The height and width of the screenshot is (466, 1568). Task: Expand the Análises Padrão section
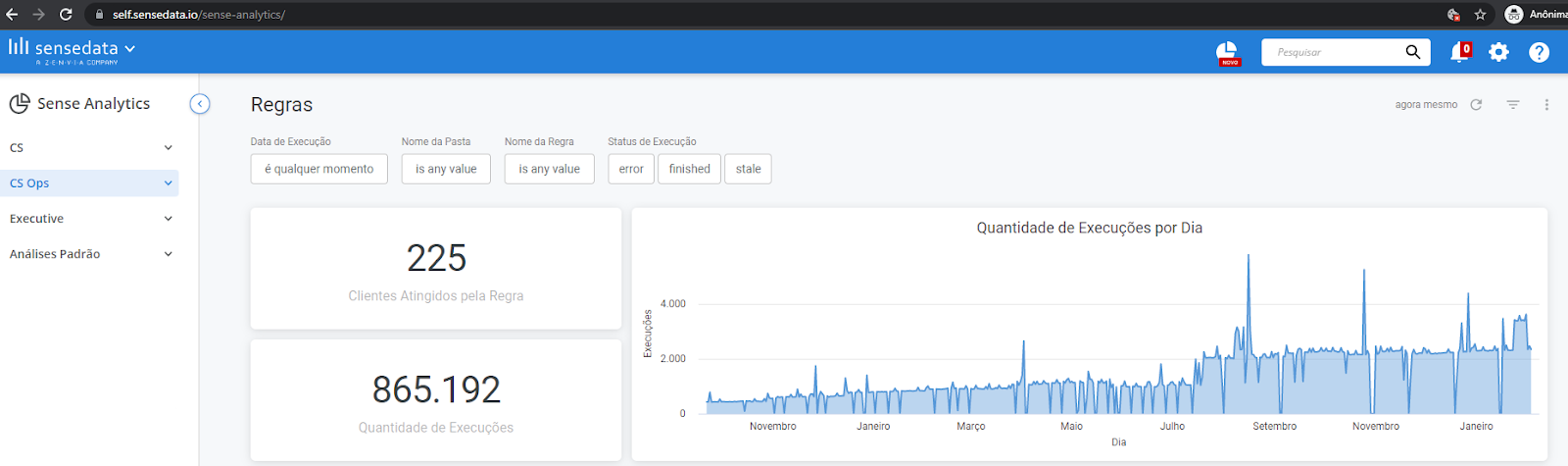coord(90,254)
